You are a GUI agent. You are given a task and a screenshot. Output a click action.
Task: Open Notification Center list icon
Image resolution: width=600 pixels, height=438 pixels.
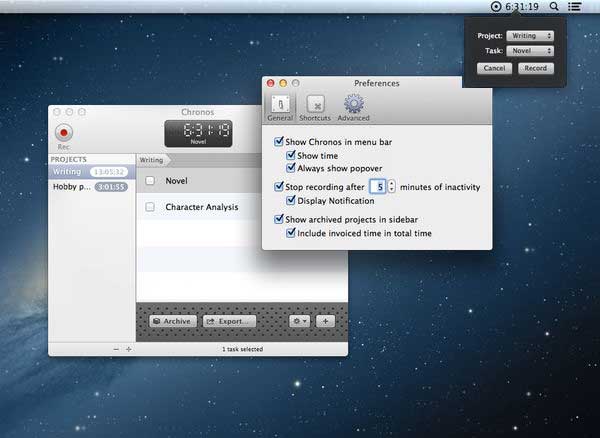pos(574,7)
